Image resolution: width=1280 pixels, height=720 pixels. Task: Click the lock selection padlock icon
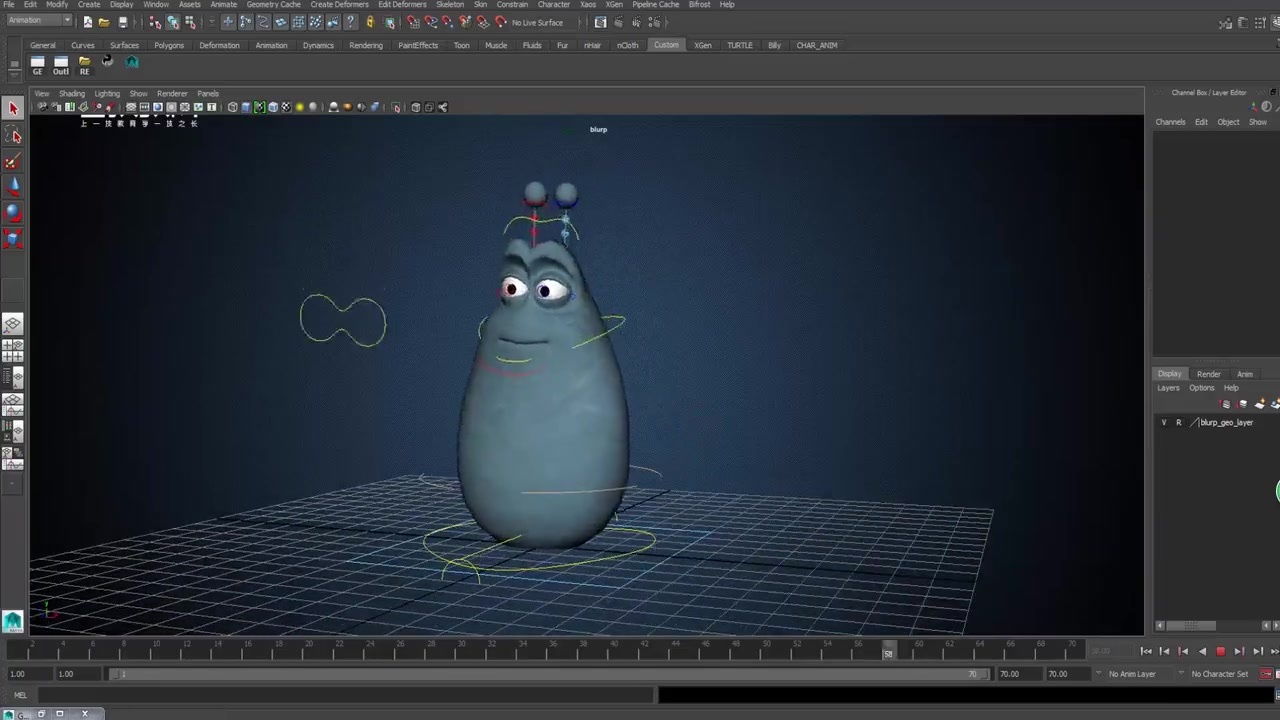tap(370, 22)
